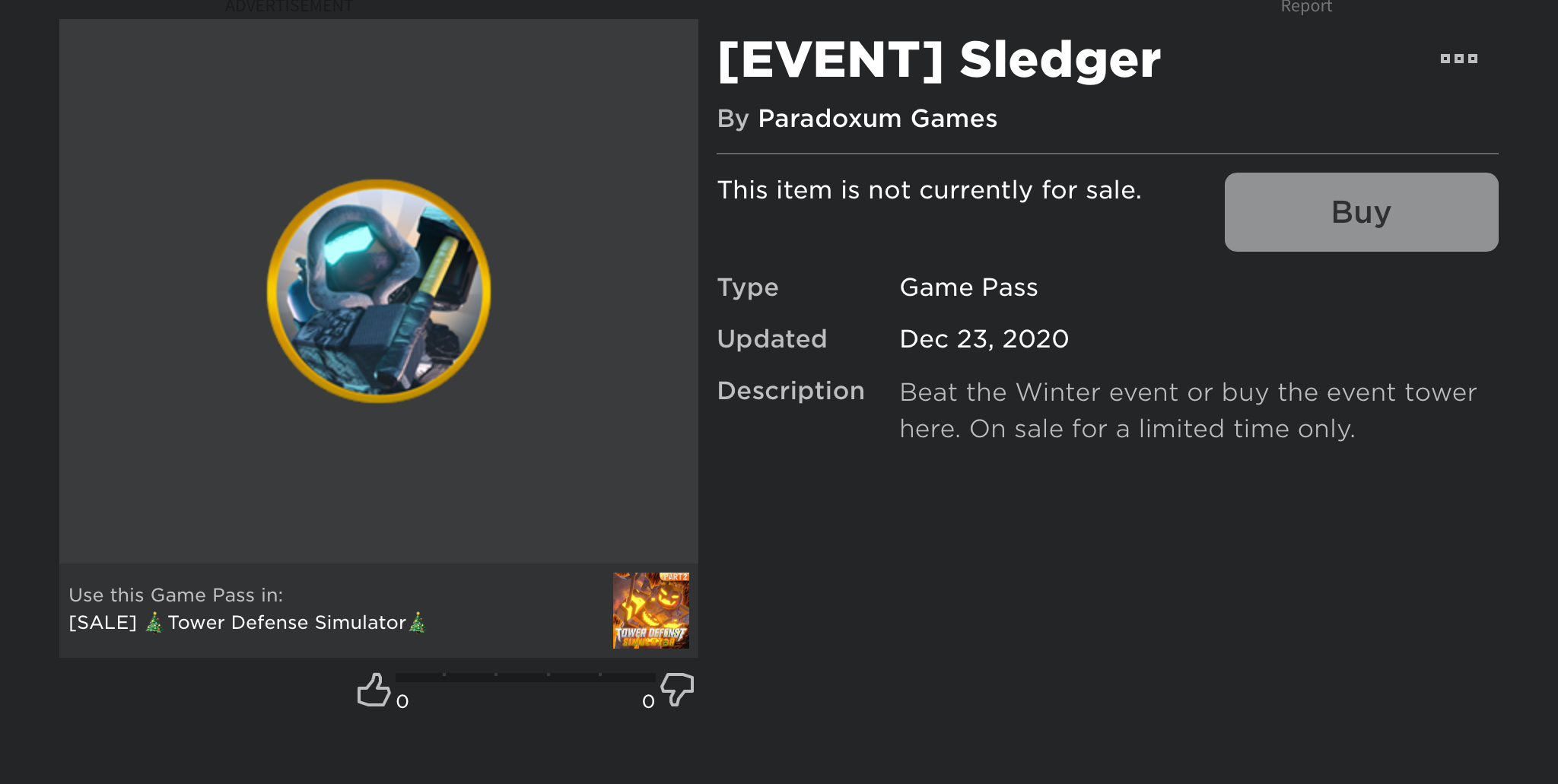Image resolution: width=1558 pixels, height=784 pixels.
Task: Click the Use this Game Pass in label
Action: coord(176,595)
